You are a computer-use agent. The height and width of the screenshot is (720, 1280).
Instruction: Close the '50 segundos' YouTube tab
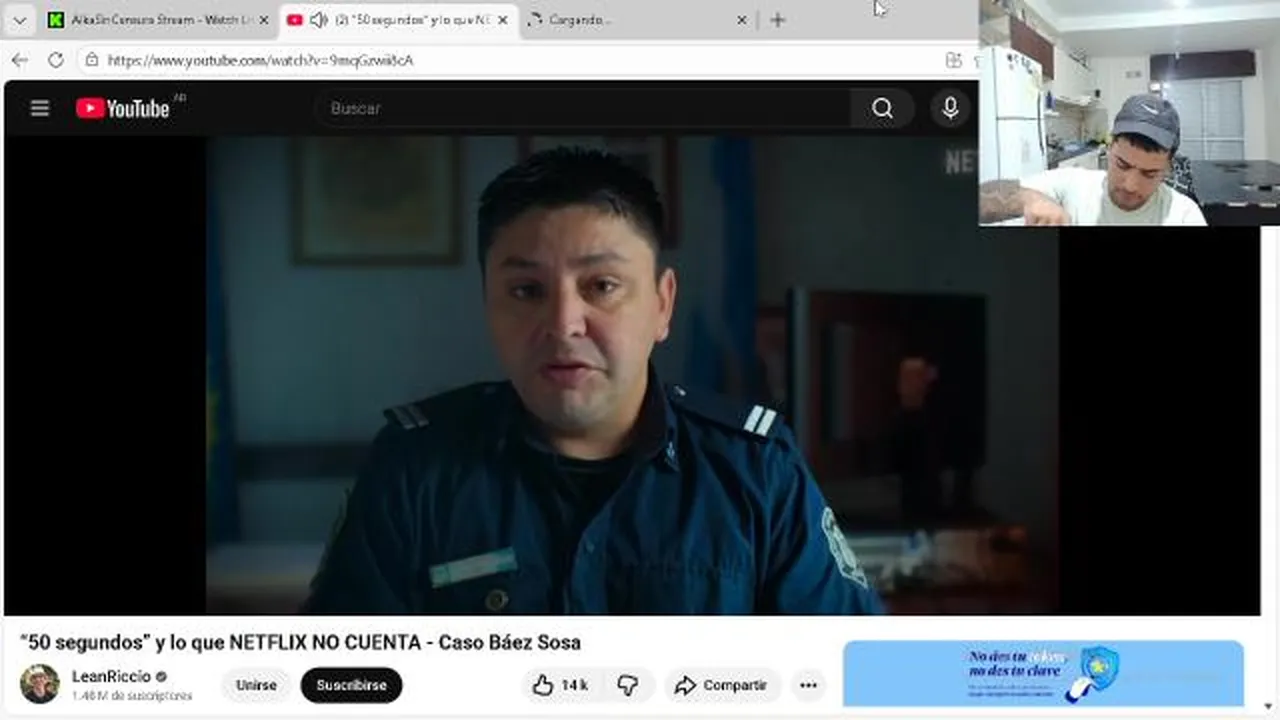click(502, 20)
